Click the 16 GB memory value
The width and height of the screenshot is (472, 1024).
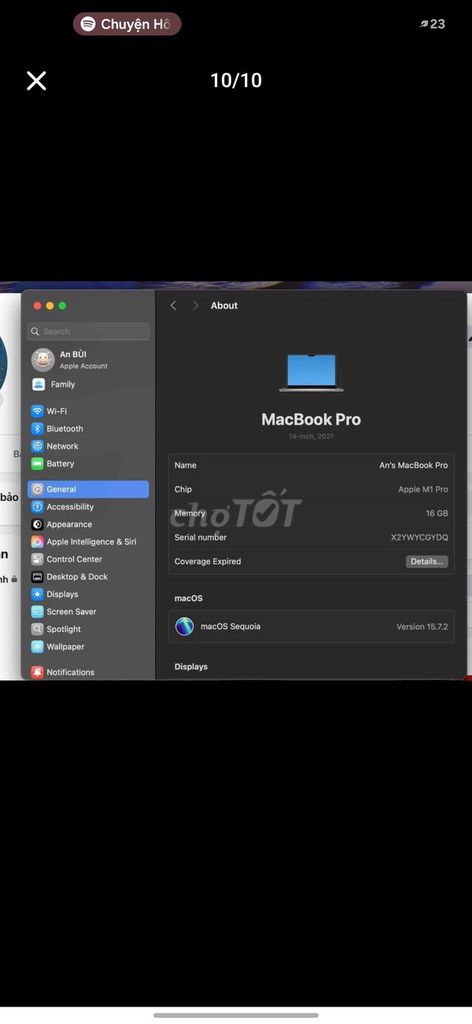pyautogui.click(x=437, y=514)
